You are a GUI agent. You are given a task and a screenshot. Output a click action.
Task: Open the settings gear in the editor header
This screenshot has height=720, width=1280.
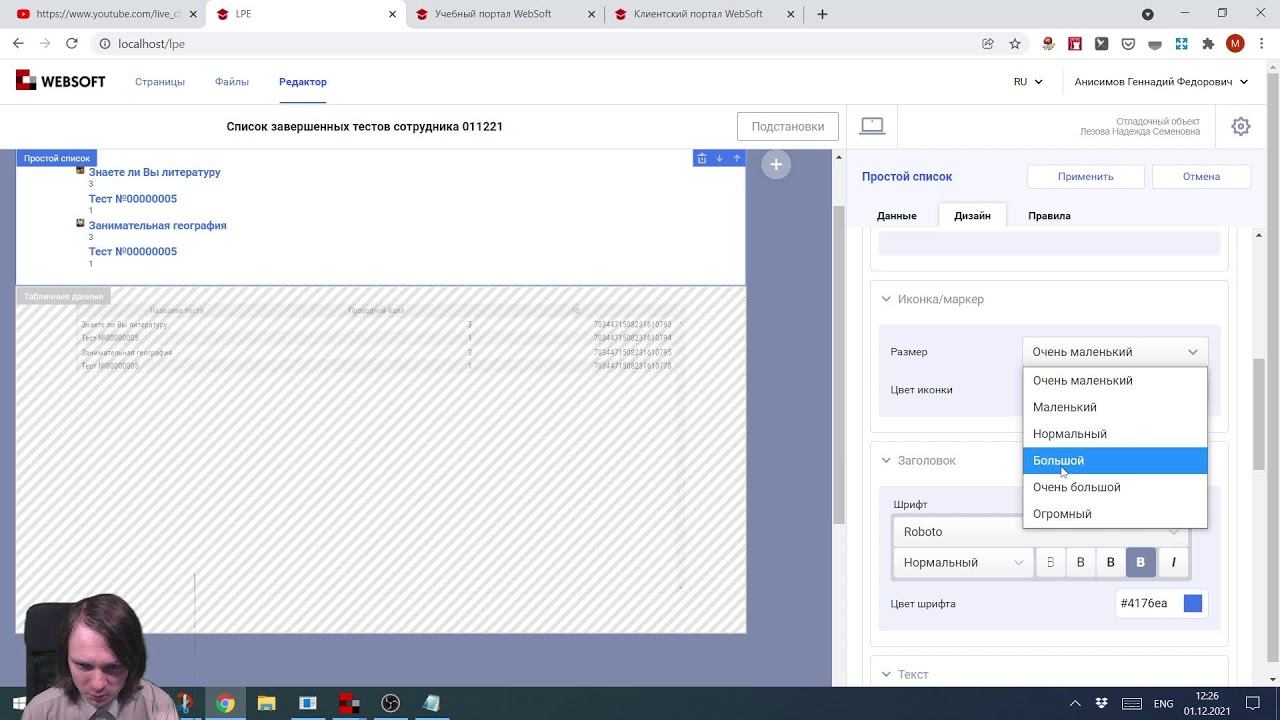1241,126
